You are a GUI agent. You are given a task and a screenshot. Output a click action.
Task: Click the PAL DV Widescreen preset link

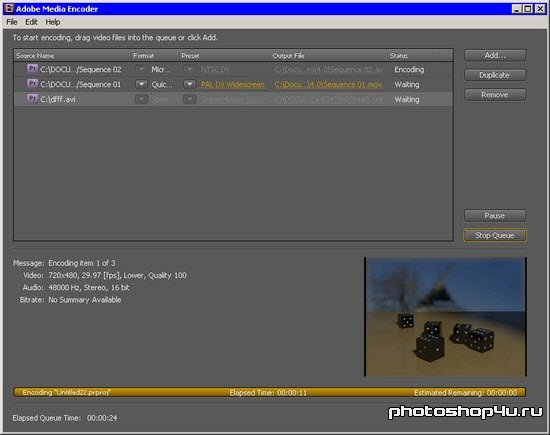pyautogui.click(x=233, y=85)
